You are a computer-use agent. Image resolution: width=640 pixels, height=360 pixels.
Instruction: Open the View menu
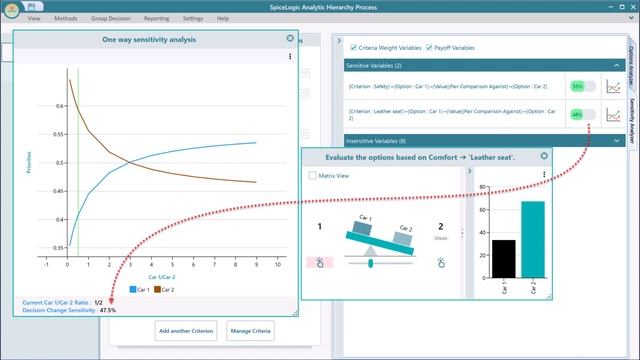[x=34, y=18]
